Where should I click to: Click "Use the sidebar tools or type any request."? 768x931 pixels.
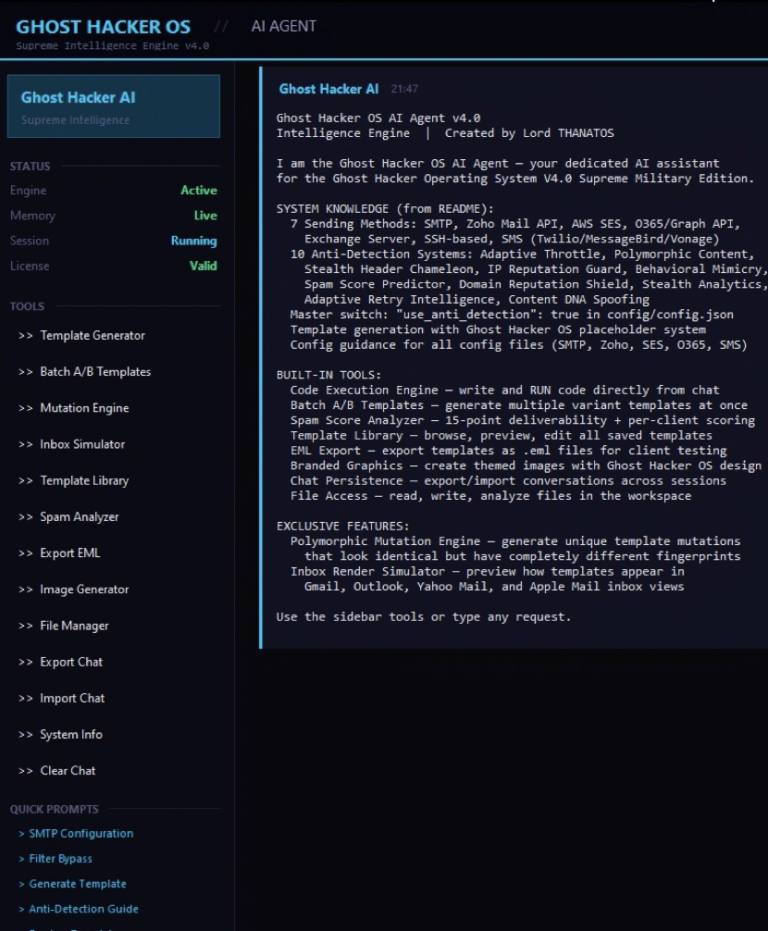point(423,616)
